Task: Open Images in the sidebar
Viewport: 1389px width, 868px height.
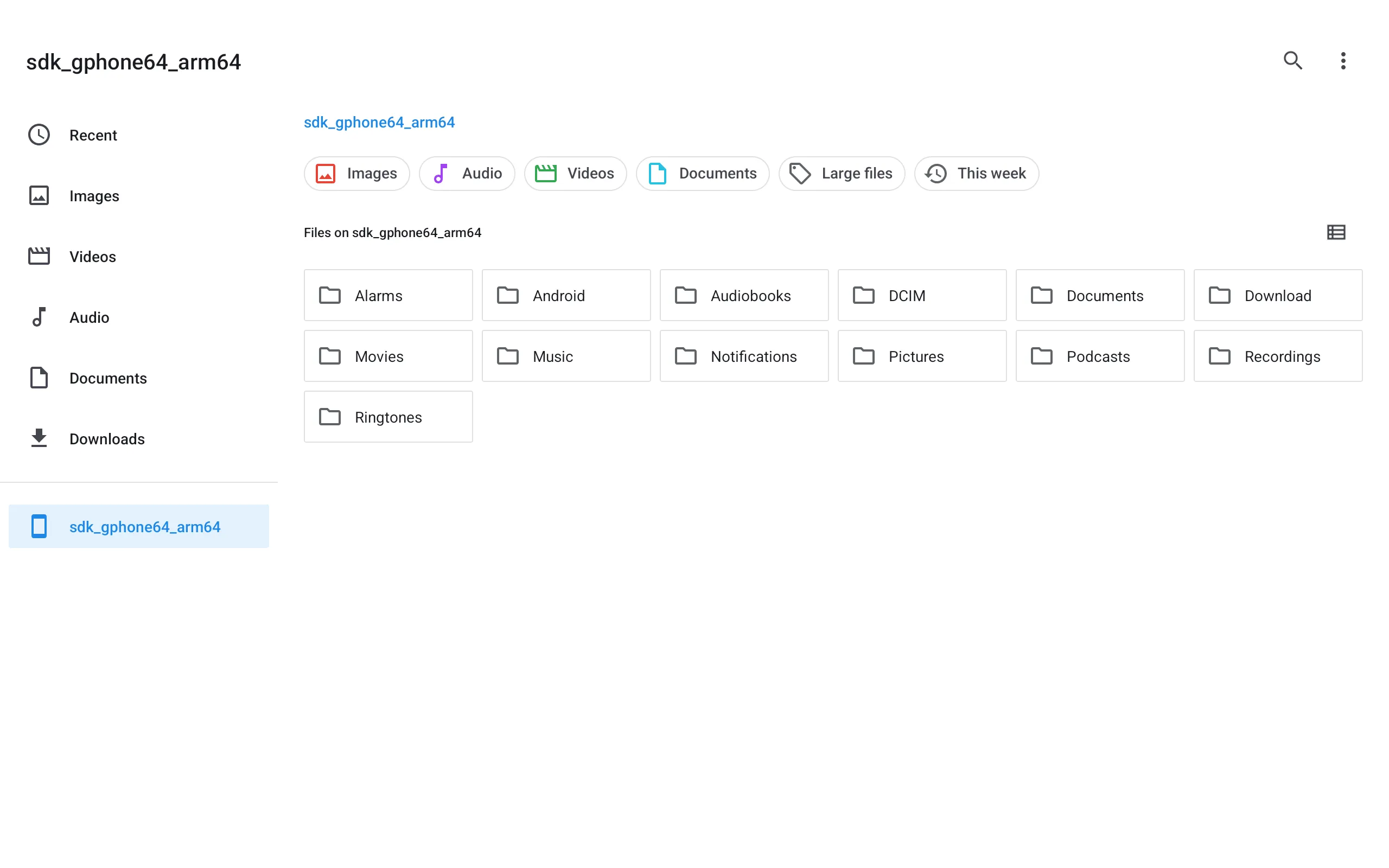Action: [x=139, y=196]
